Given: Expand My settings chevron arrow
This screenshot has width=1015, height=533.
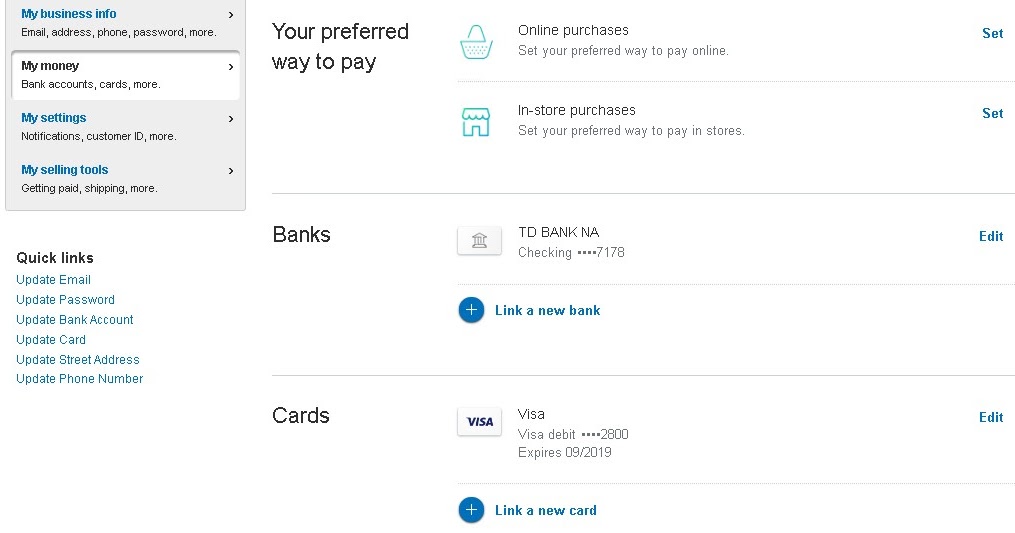Looking at the screenshot, I should click(231, 119).
